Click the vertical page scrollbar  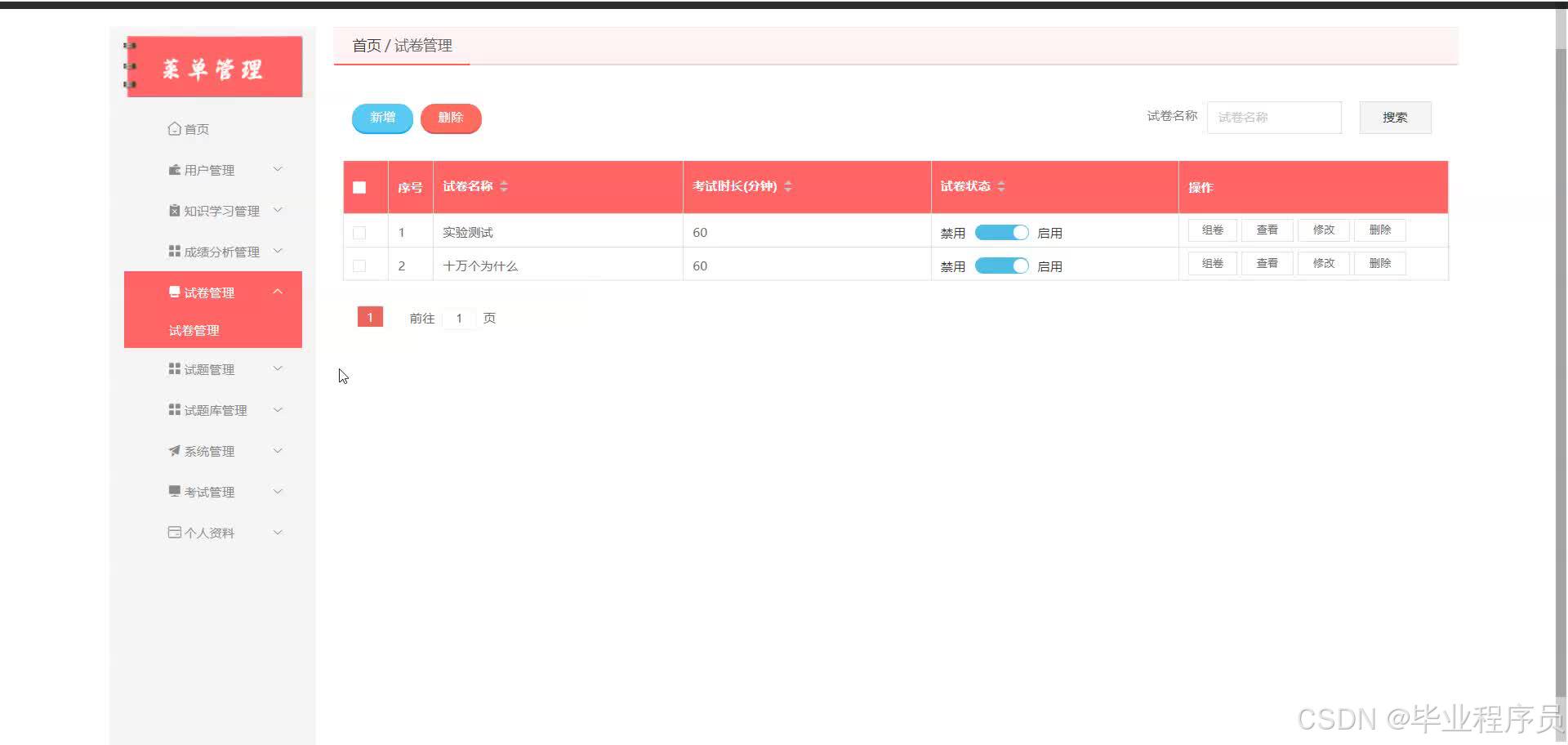tap(1561, 372)
